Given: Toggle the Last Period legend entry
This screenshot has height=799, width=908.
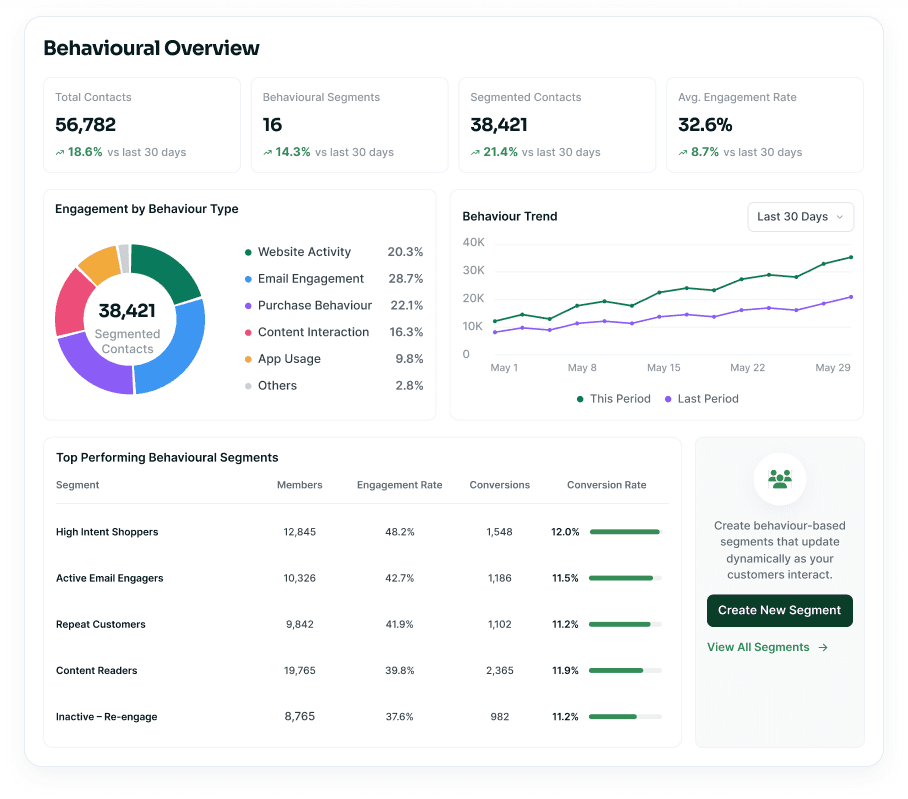Looking at the screenshot, I should pyautogui.click(x=702, y=399).
